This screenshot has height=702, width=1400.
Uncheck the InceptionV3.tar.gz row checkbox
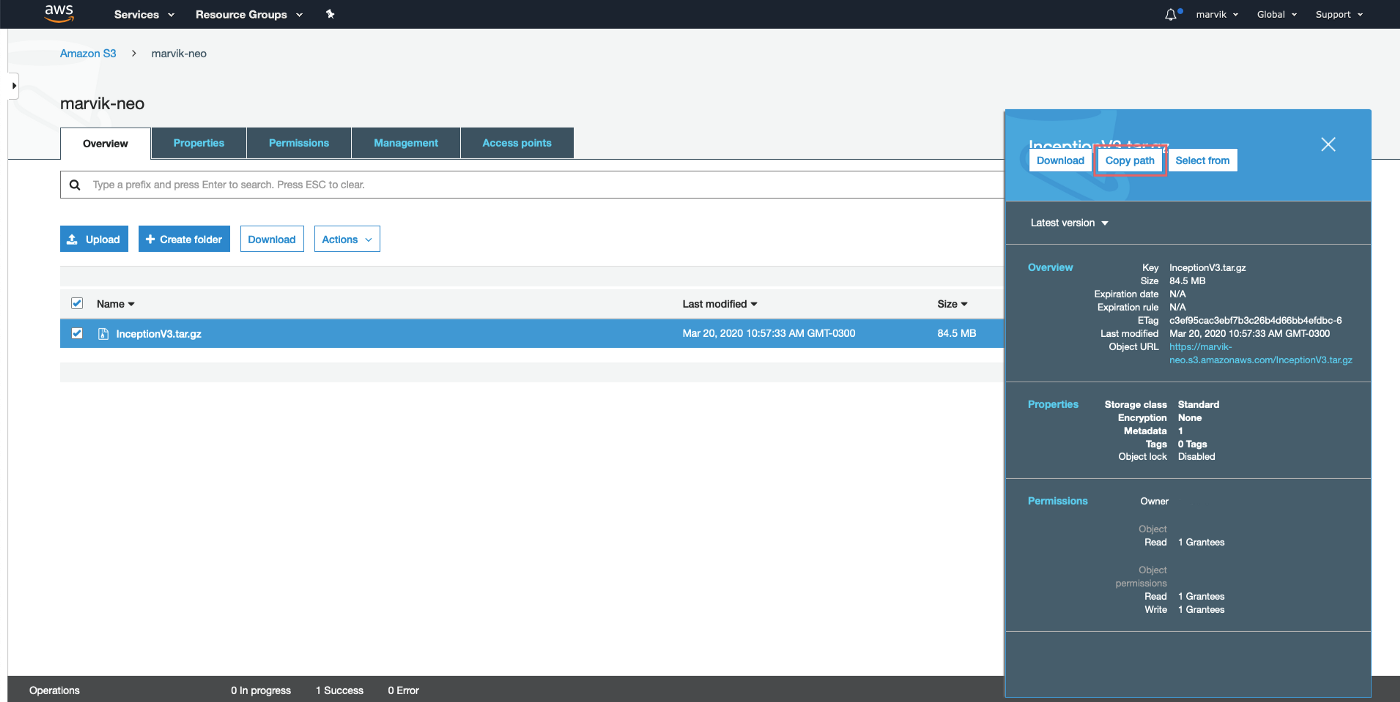pyautogui.click(x=77, y=333)
